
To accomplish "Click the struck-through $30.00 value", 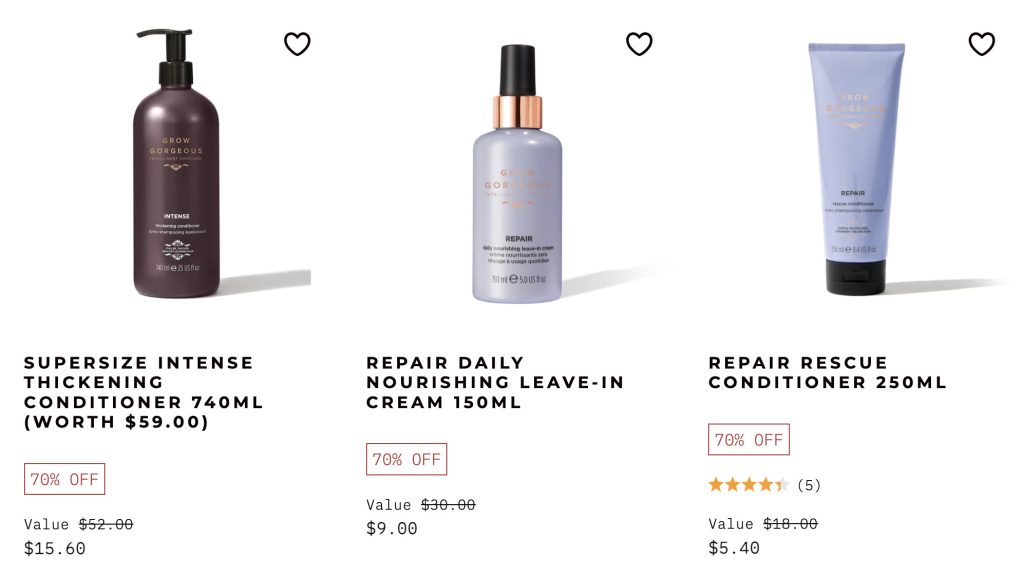I will pyautogui.click(x=448, y=505).
